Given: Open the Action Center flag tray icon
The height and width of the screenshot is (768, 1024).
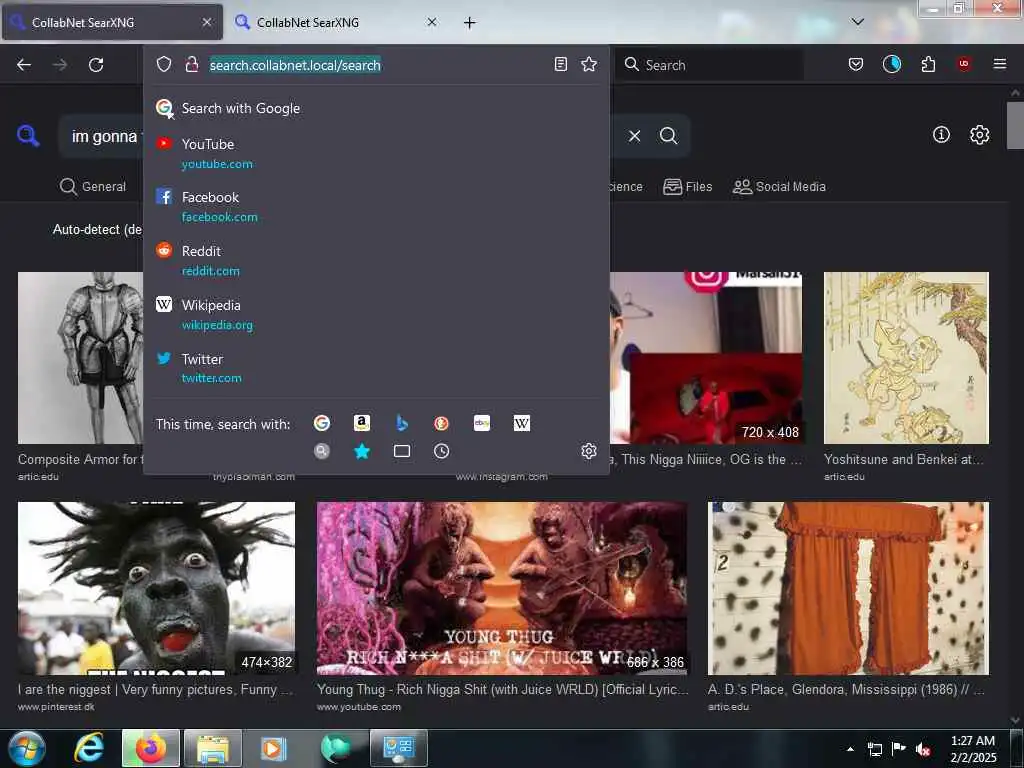Looking at the screenshot, I should [x=899, y=749].
